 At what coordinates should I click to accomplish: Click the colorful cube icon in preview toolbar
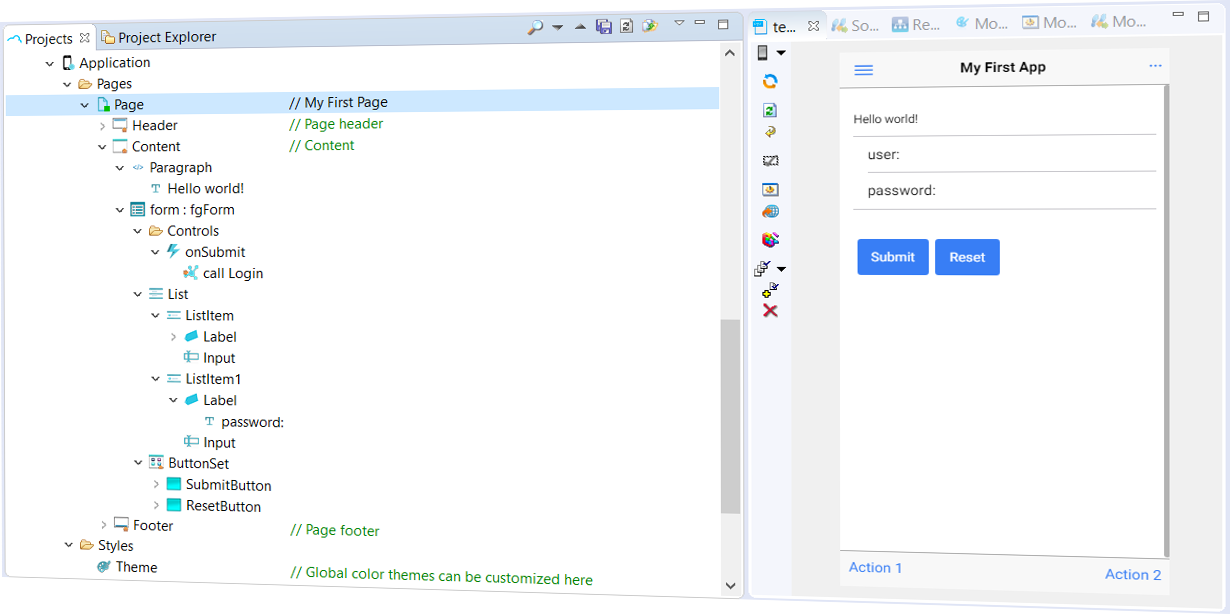[x=770, y=240]
